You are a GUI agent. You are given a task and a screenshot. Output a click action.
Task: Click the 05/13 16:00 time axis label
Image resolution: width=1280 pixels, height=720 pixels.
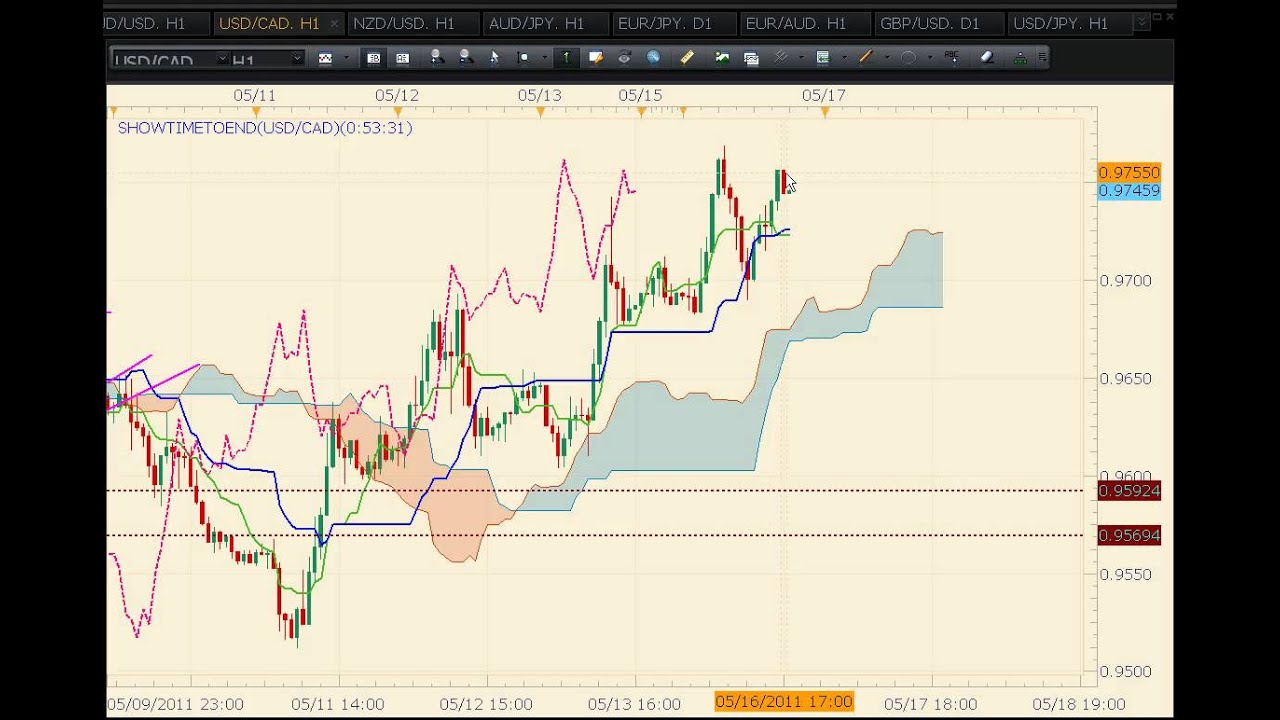tap(634, 704)
